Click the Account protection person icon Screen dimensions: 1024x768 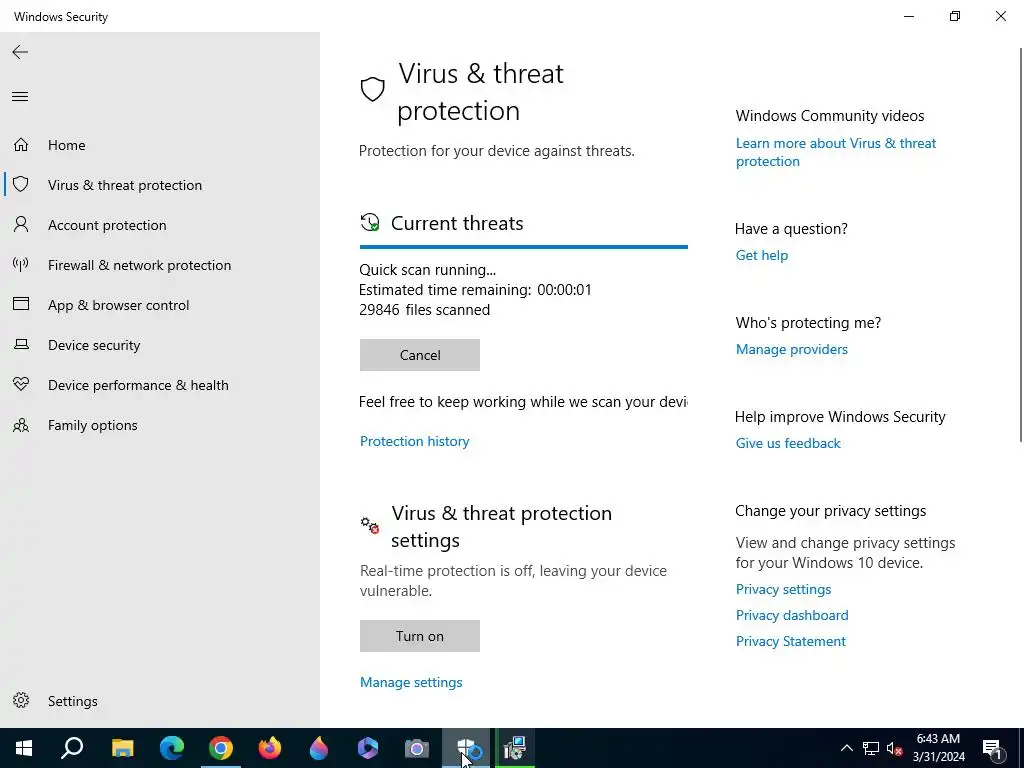[x=21, y=225]
